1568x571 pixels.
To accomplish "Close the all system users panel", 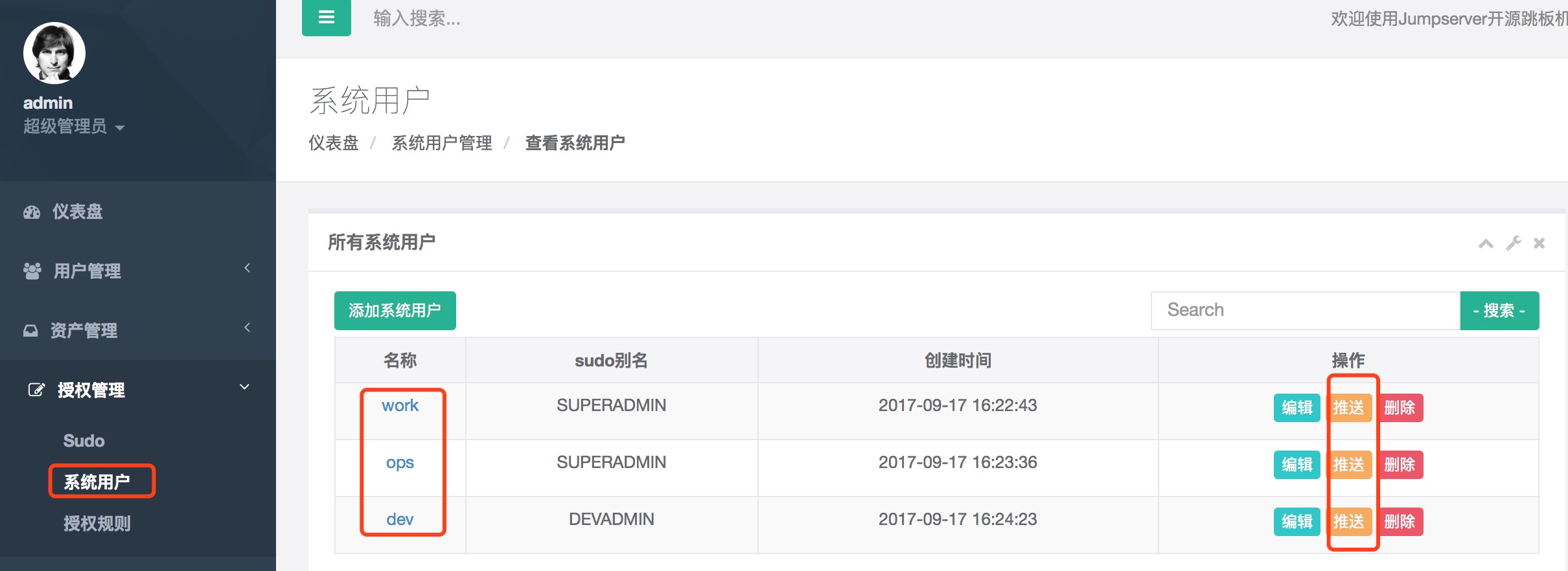I will coord(1539,243).
